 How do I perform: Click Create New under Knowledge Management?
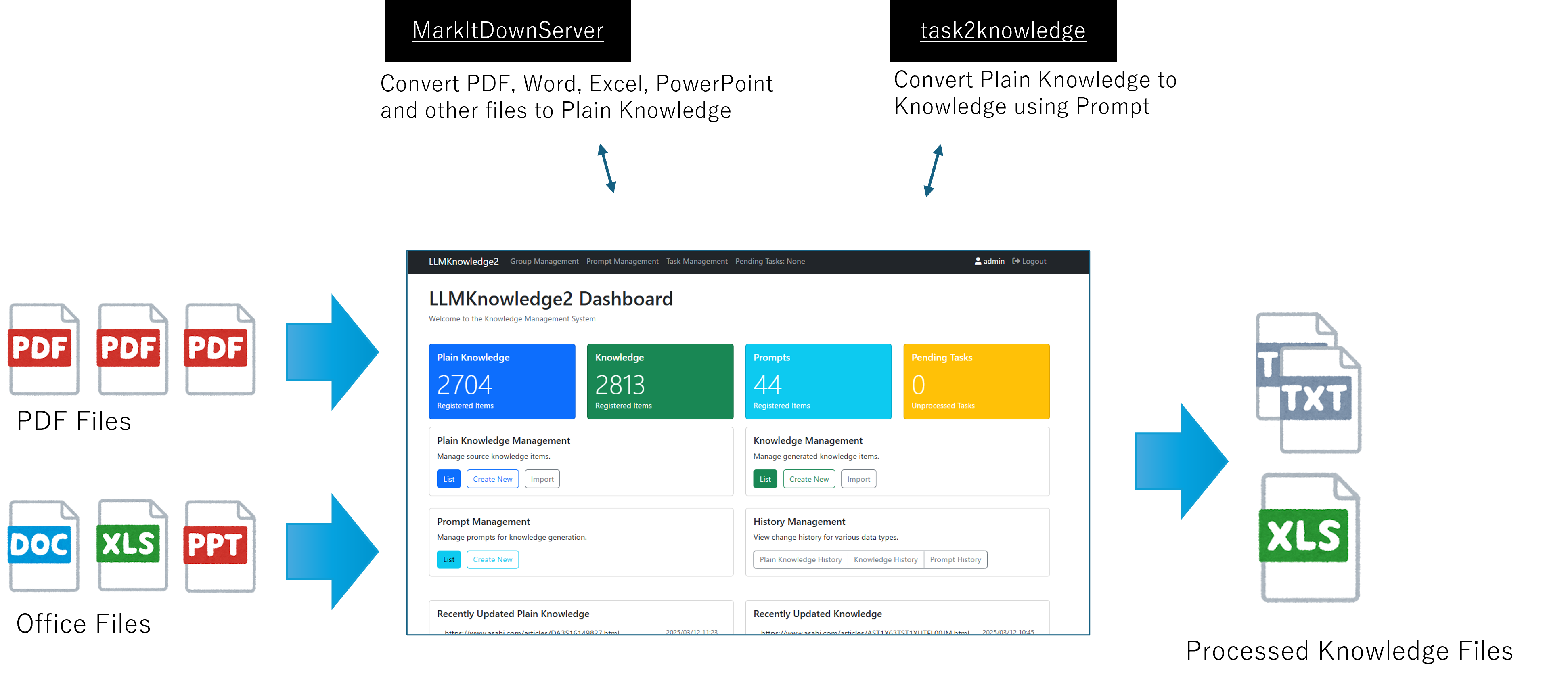(x=808, y=479)
